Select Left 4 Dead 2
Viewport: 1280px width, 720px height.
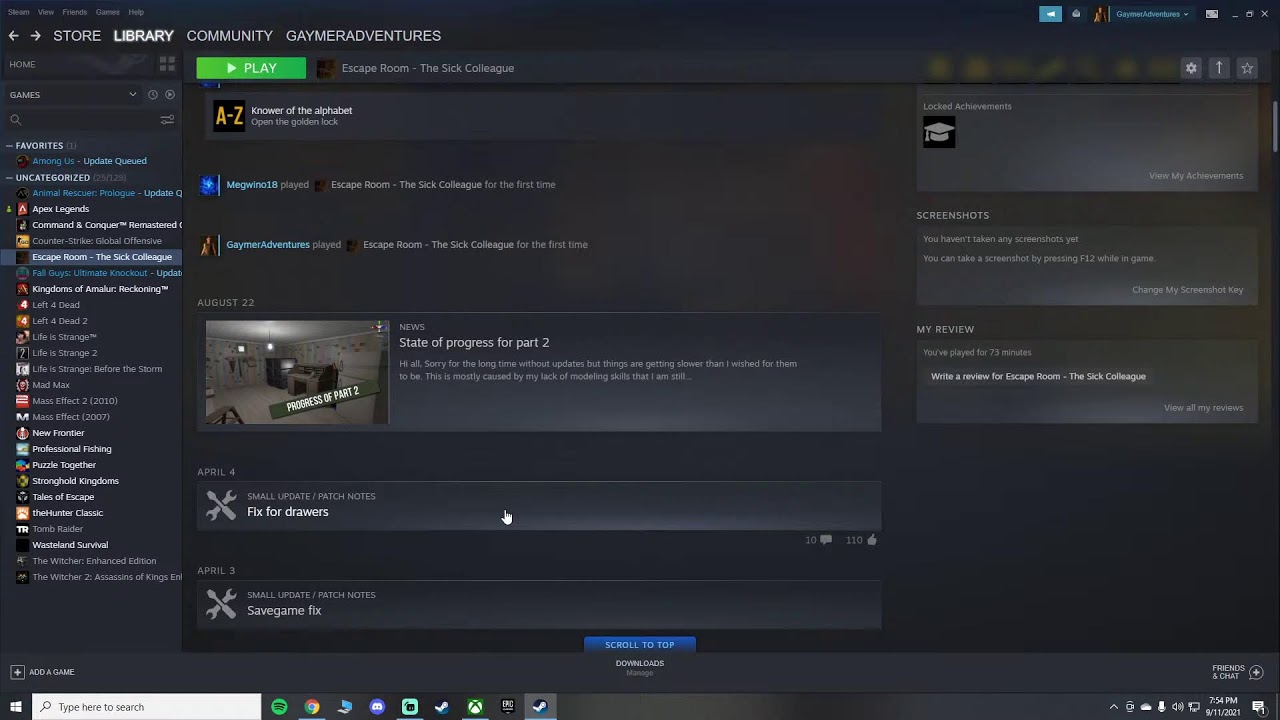pyautogui.click(x=60, y=321)
